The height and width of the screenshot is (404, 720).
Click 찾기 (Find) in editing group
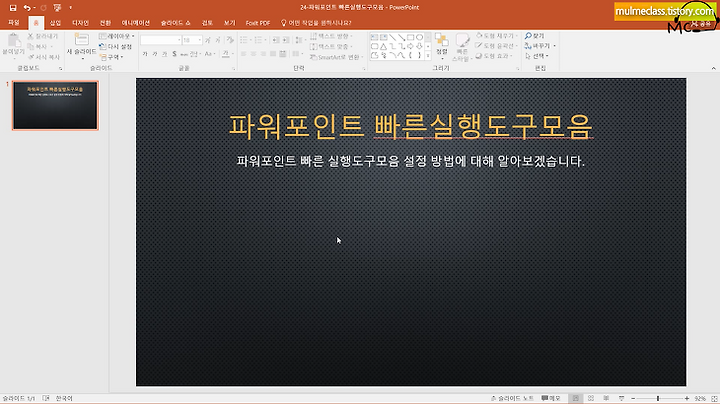[535, 36]
